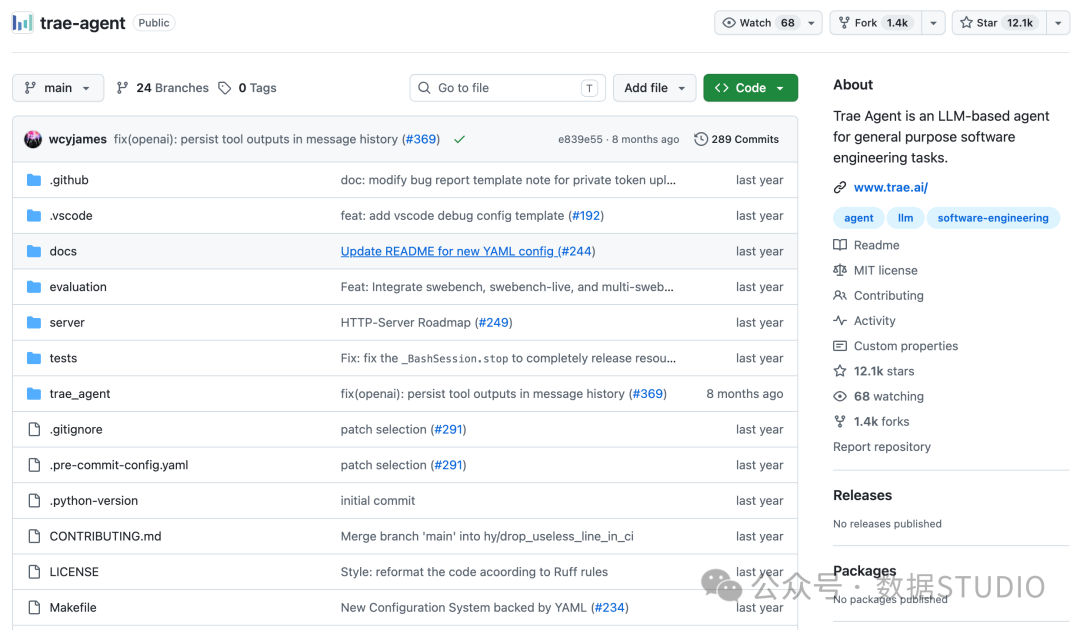Star the trae-agent repository
The width and height of the screenshot is (1080, 630).
click(999, 23)
